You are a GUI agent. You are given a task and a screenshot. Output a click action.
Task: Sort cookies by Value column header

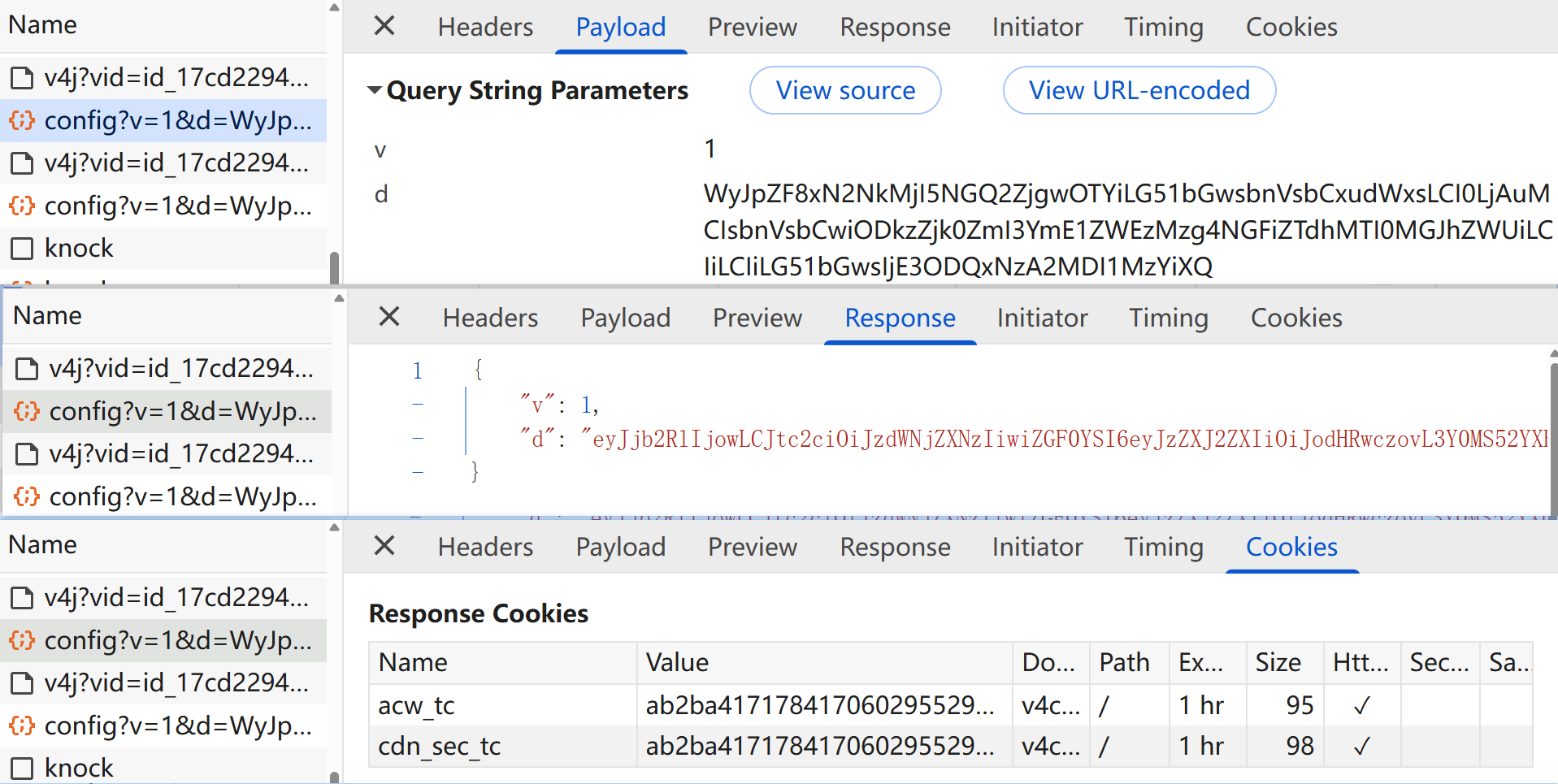824,663
